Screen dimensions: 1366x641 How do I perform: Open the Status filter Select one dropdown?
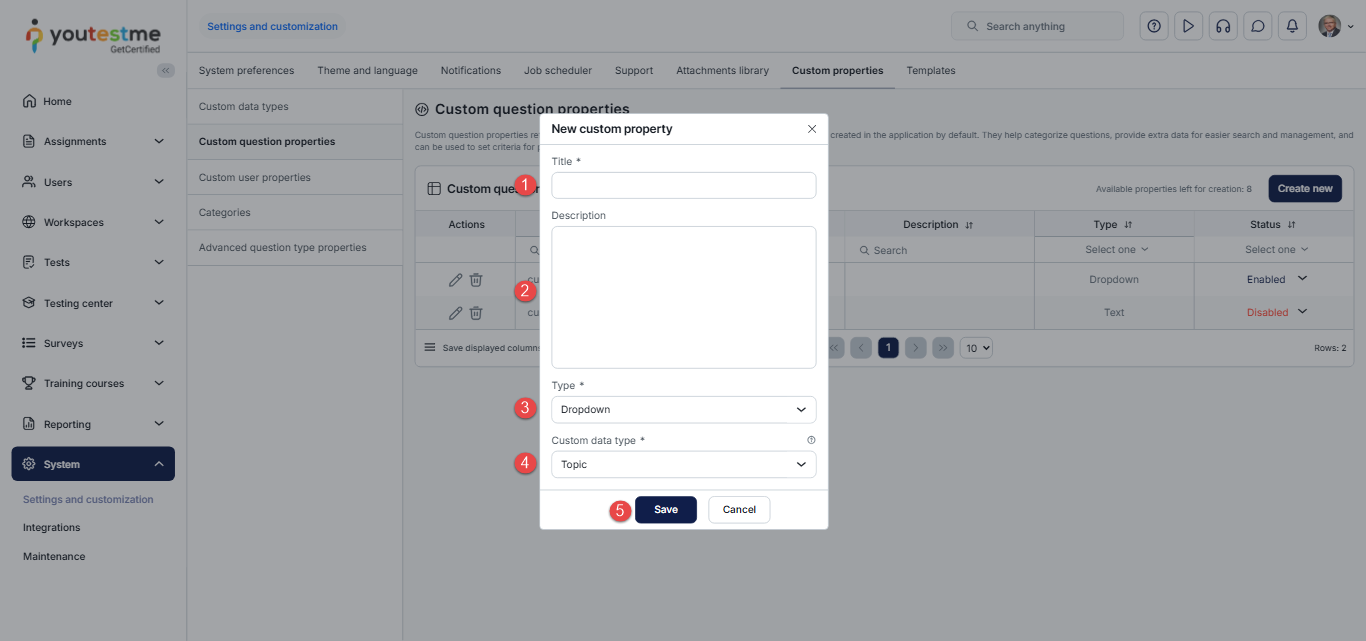click(1276, 250)
